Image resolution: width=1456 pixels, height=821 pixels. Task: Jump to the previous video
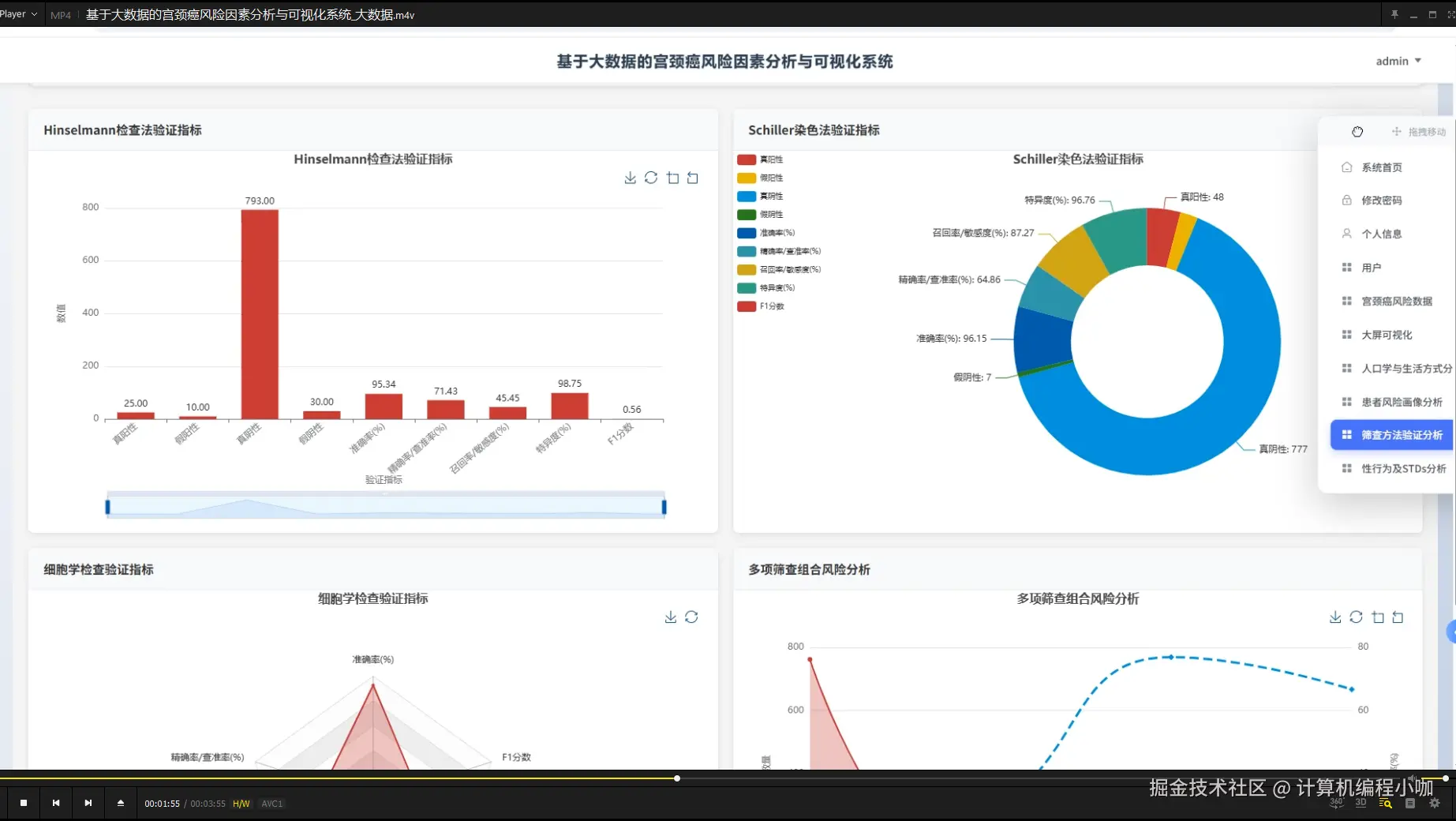point(56,803)
